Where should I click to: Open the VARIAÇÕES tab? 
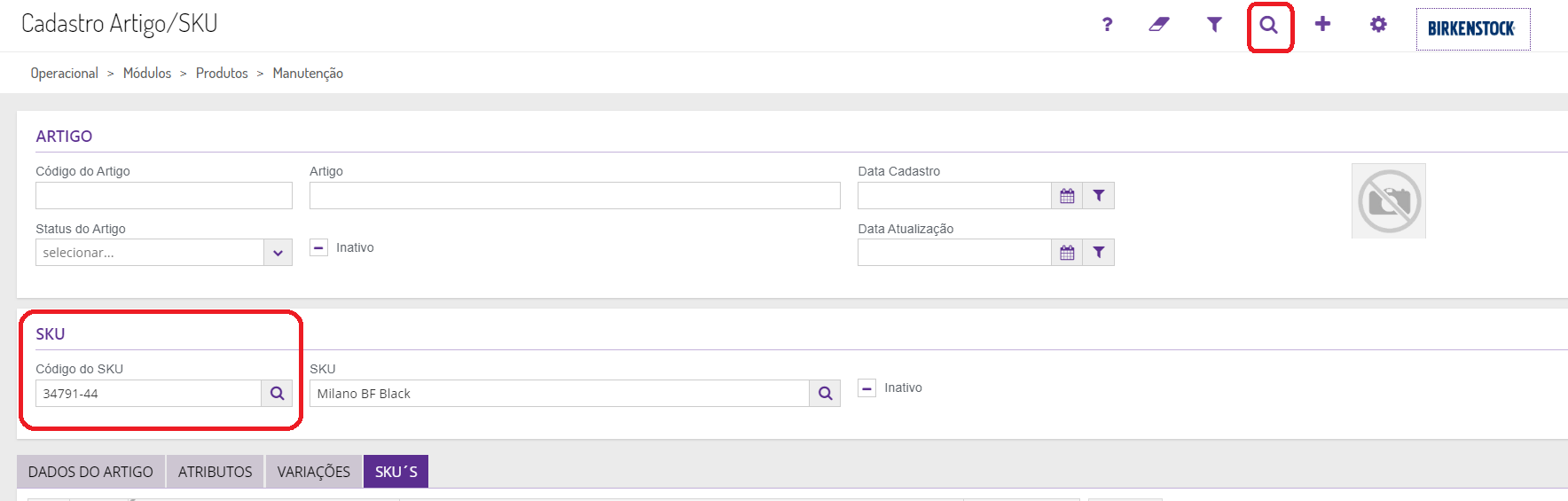click(x=313, y=472)
